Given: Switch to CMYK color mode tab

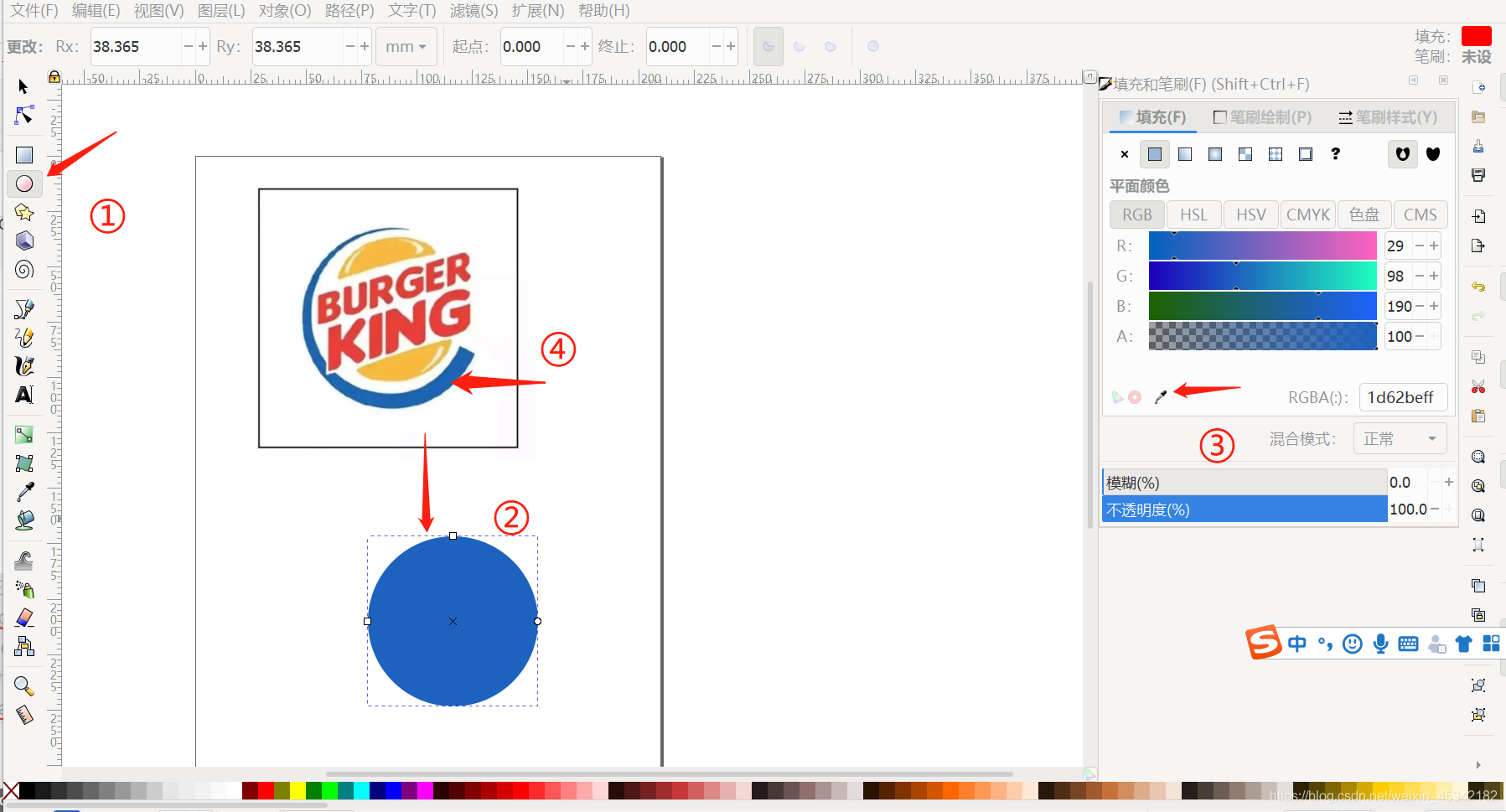Looking at the screenshot, I should pos(1307,215).
